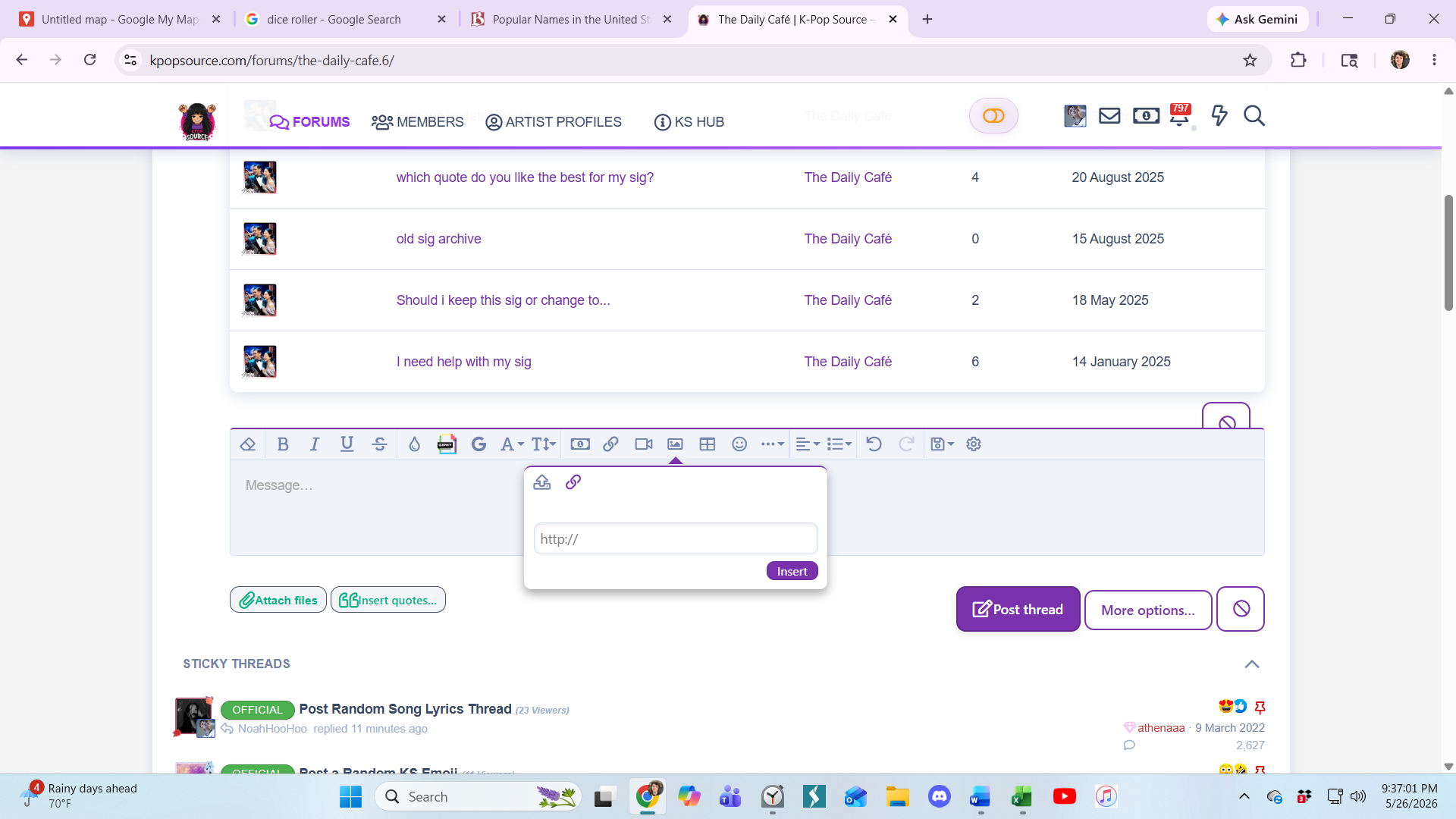
Task: Open YouTube from the Windows taskbar
Action: (1064, 796)
